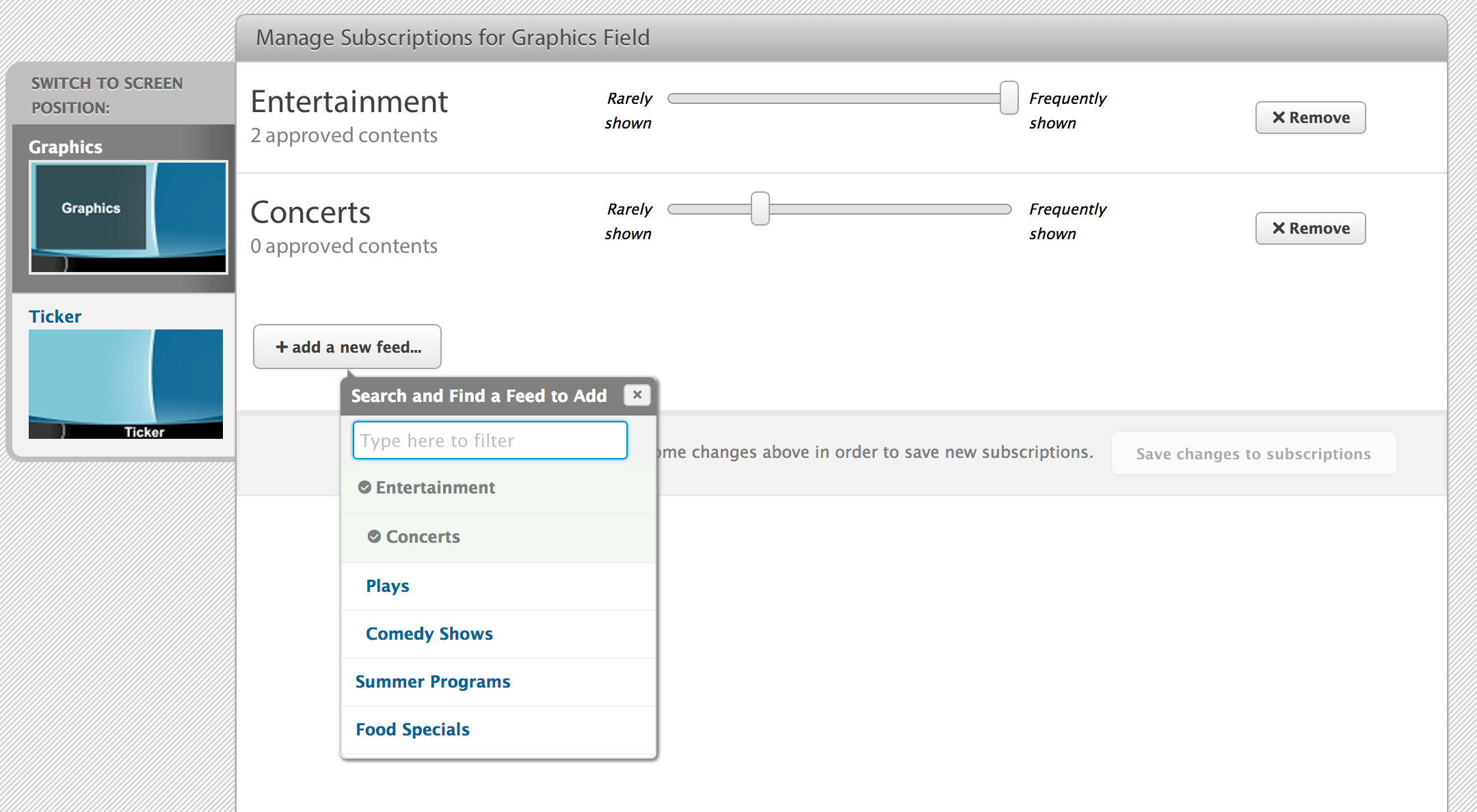Switch to the Ticker screen position thumbnail
This screenshot has height=812, width=1477.
(126, 383)
